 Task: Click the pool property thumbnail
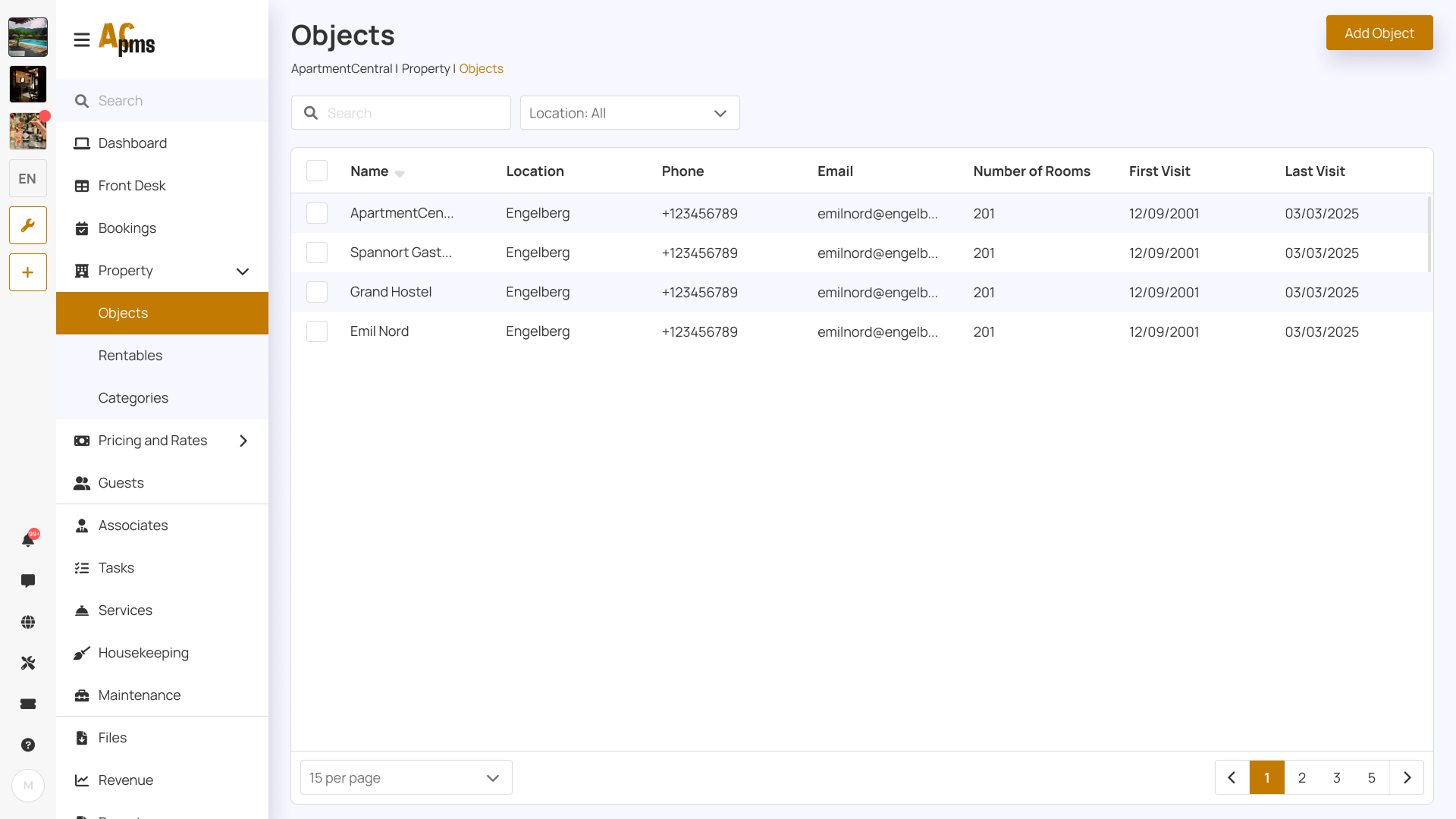click(x=28, y=37)
